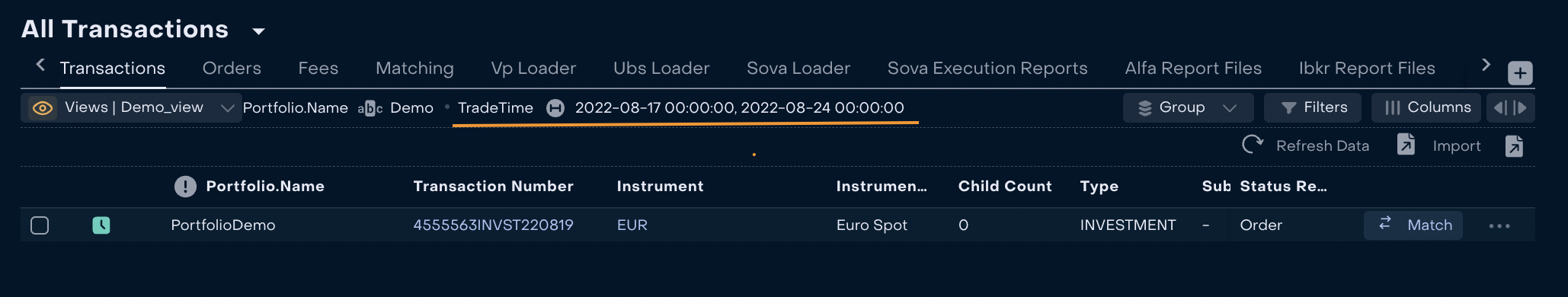Click the collapse/expand columns arrows icon

1510,108
